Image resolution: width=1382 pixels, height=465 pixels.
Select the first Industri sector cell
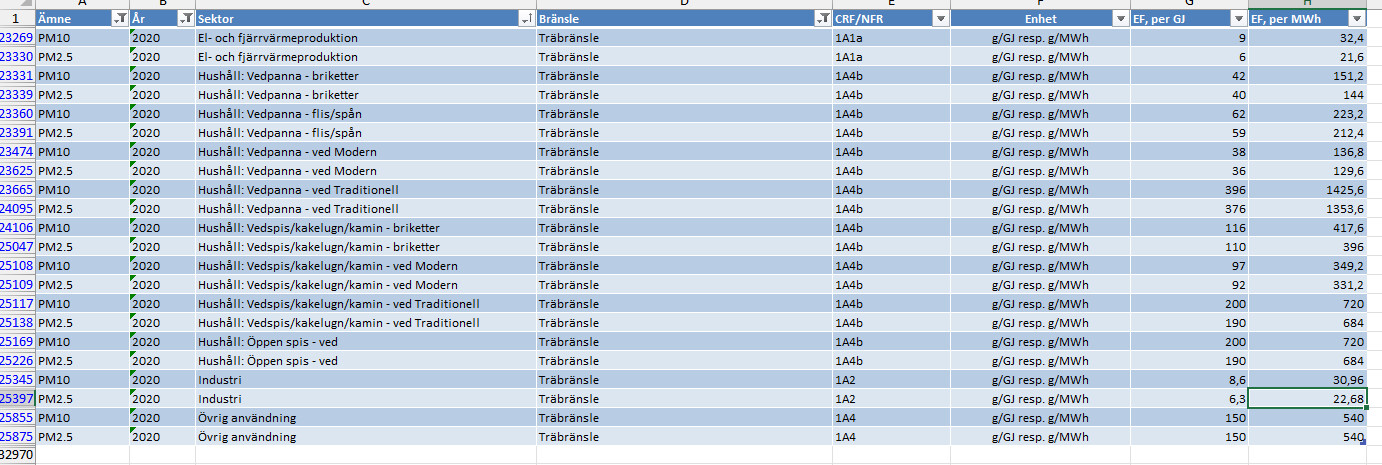(220, 380)
